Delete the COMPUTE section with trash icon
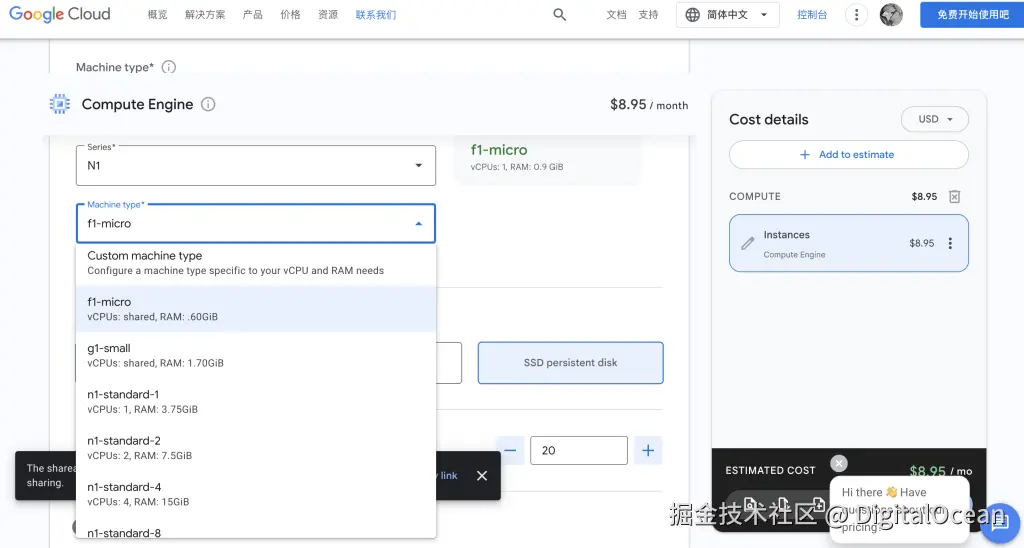 pos(954,197)
